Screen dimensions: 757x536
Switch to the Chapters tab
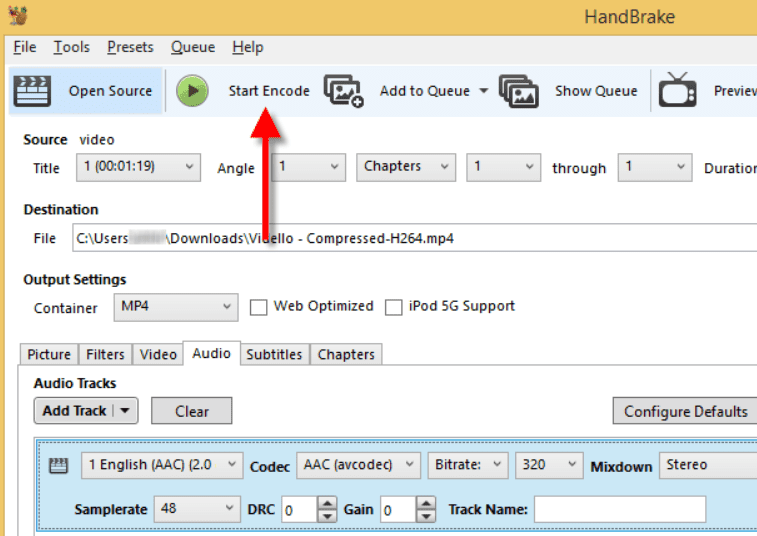pyautogui.click(x=346, y=354)
